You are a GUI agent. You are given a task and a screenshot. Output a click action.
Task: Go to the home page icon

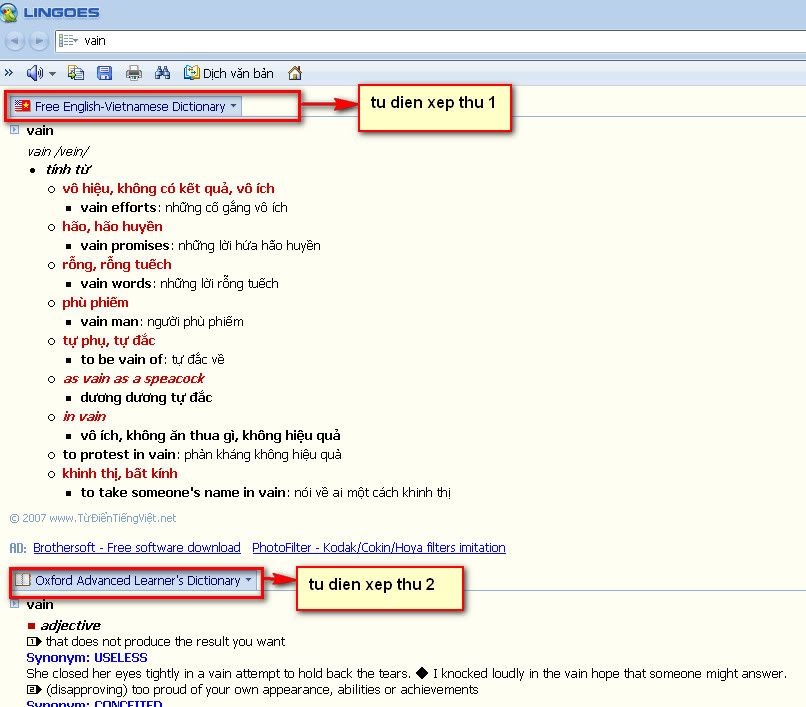click(x=295, y=73)
